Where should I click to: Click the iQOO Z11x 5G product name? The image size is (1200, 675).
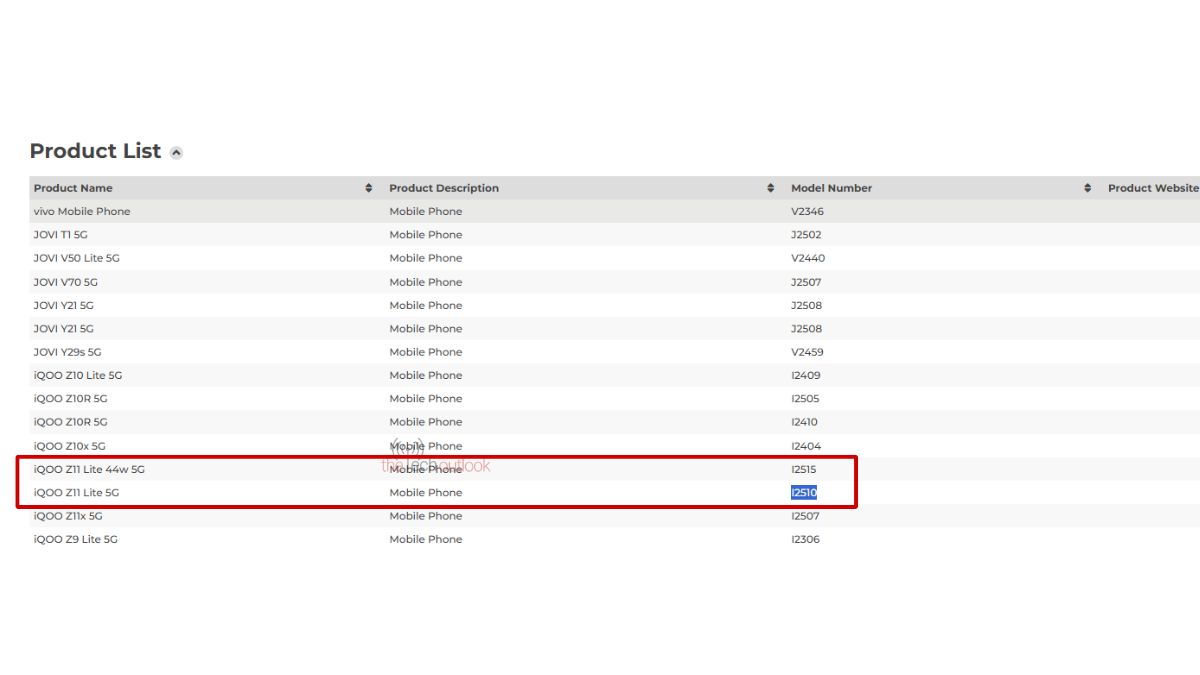coord(68,516)
